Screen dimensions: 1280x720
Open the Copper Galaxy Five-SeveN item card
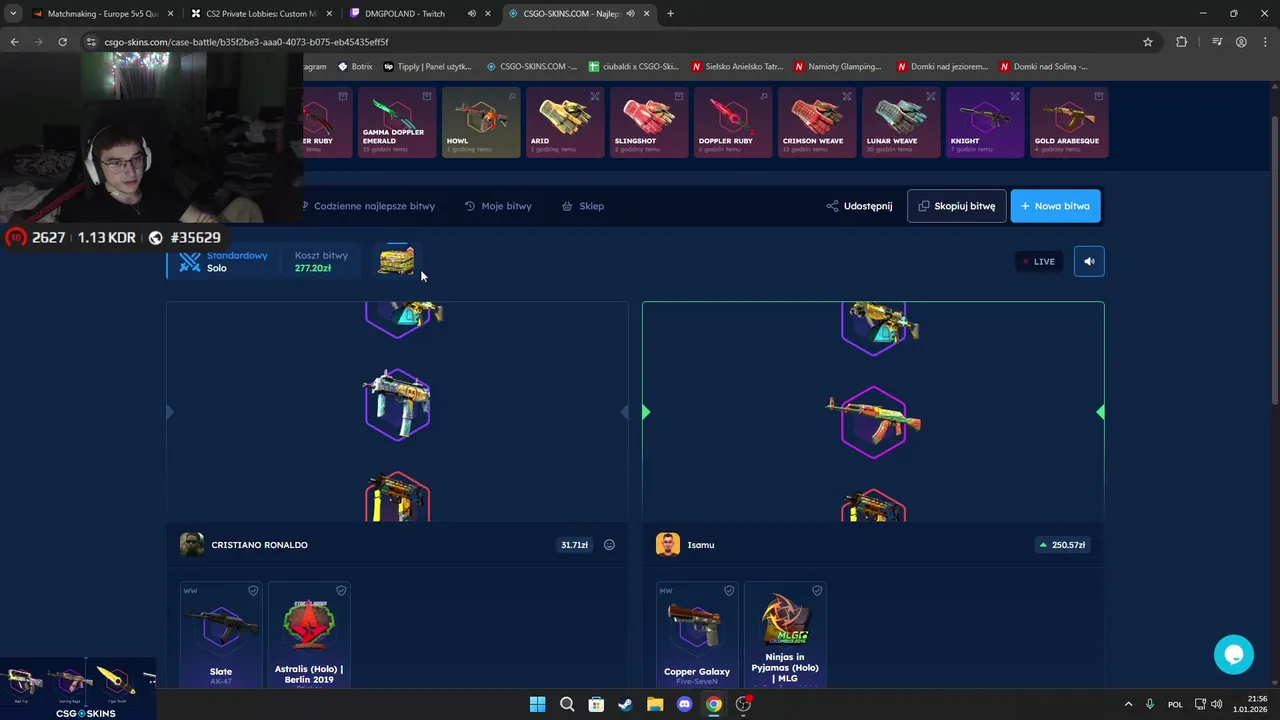click(x=697, y=635)
